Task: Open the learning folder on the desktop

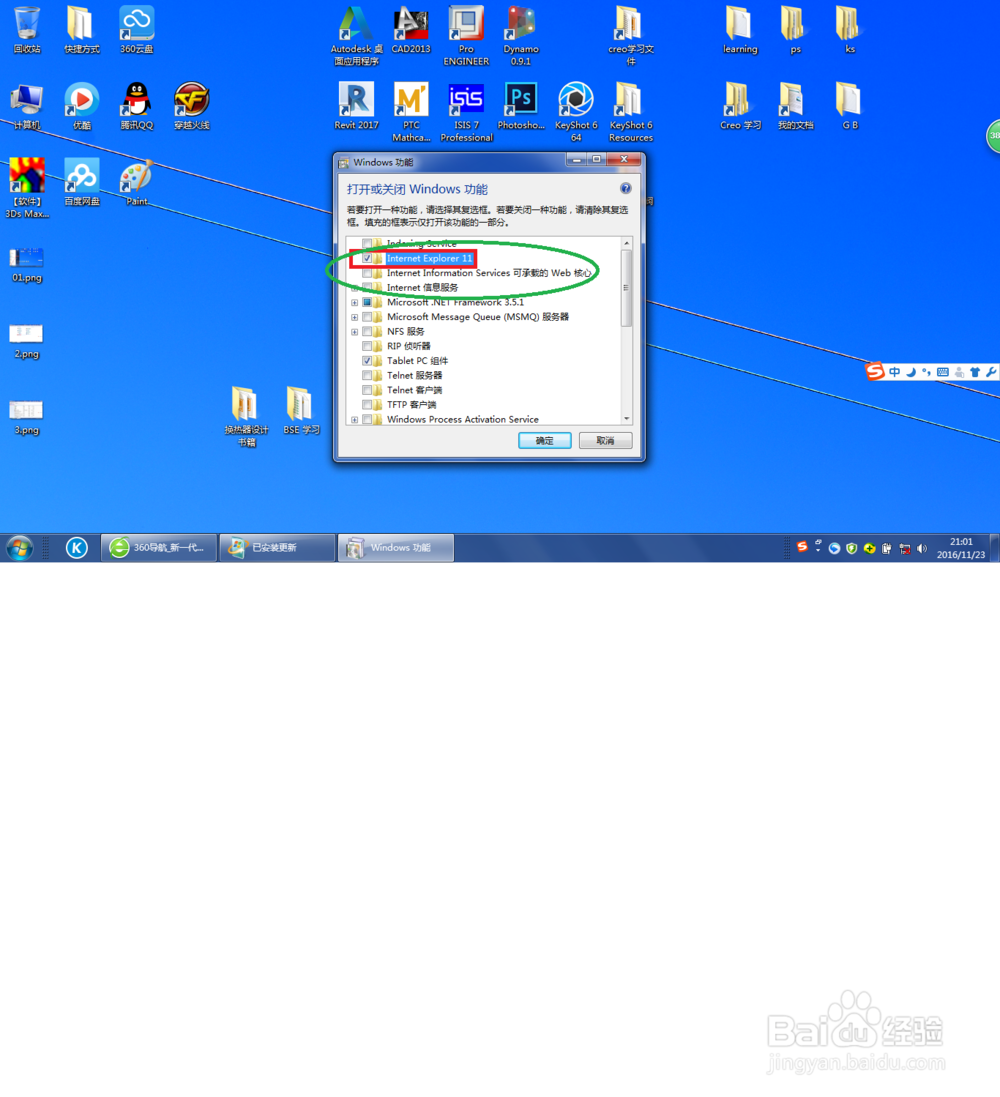Action: coord(740,29)
